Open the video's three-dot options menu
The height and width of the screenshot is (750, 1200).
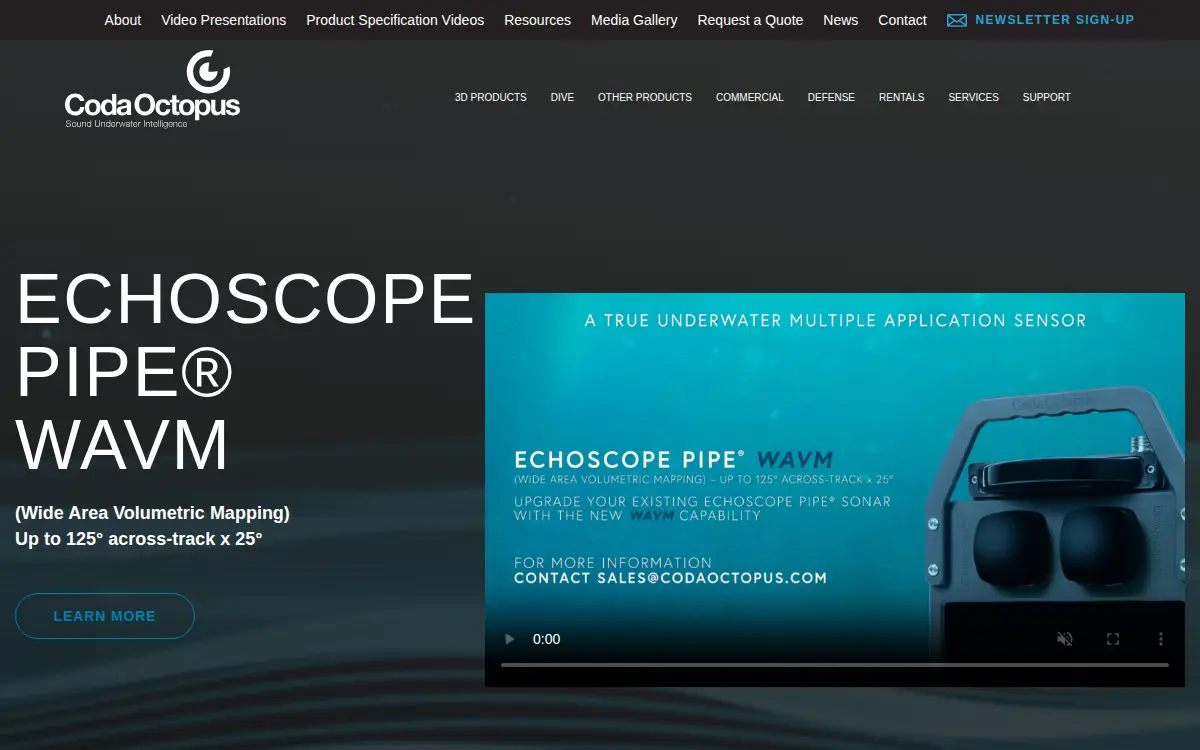[x=1160, y=639]
